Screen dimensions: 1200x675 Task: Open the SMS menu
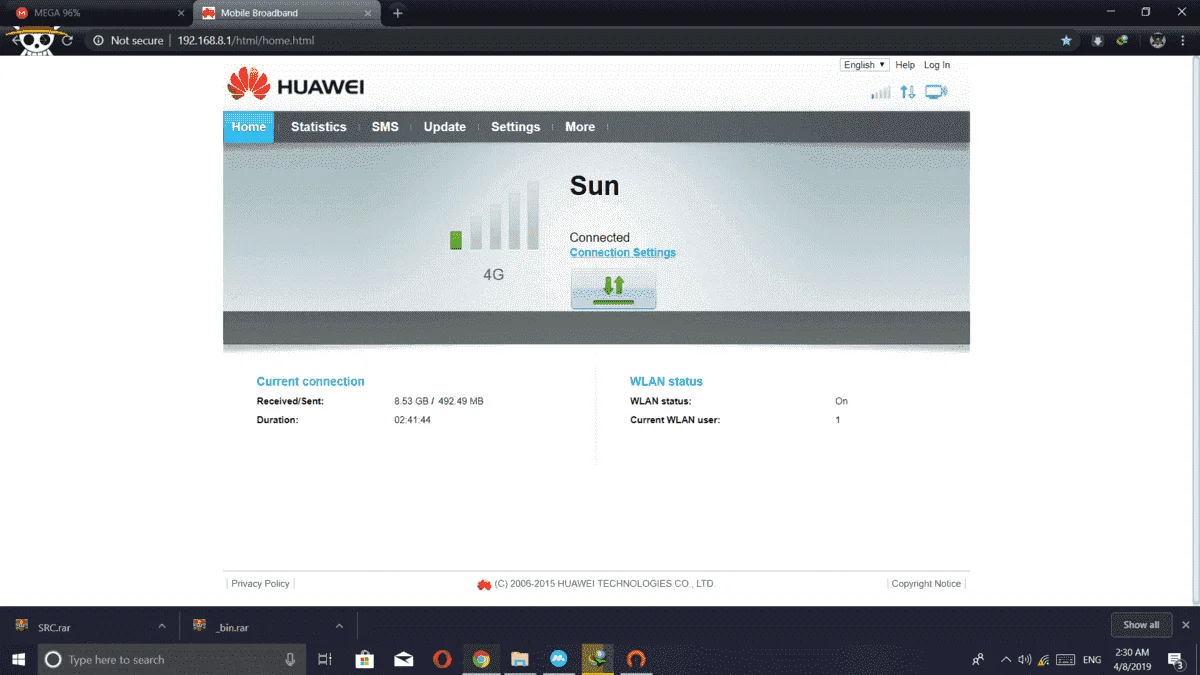[x=385, y=127]
